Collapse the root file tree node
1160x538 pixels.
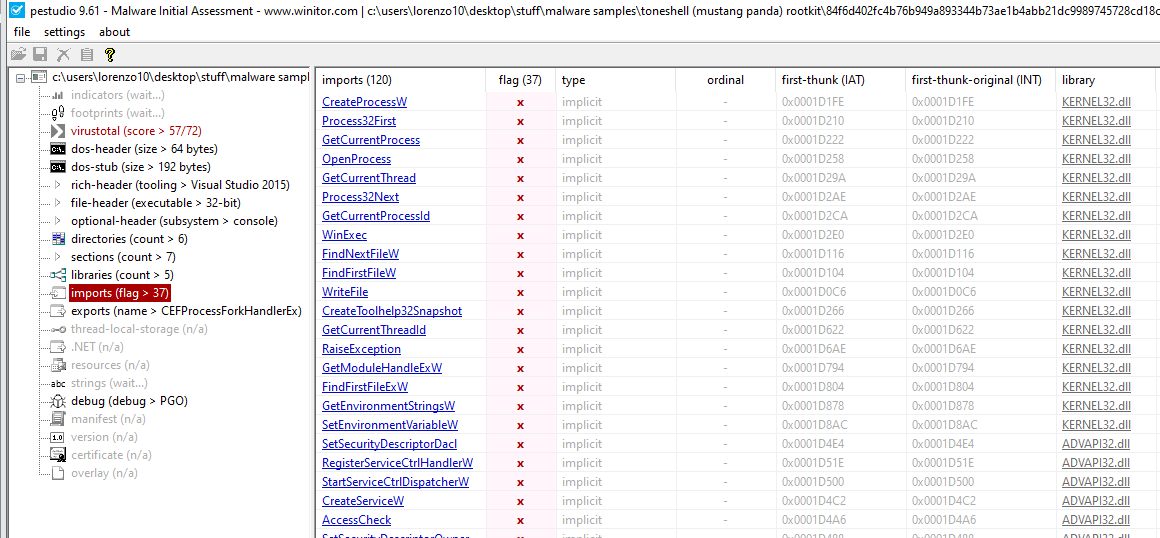tap(19, 77)
